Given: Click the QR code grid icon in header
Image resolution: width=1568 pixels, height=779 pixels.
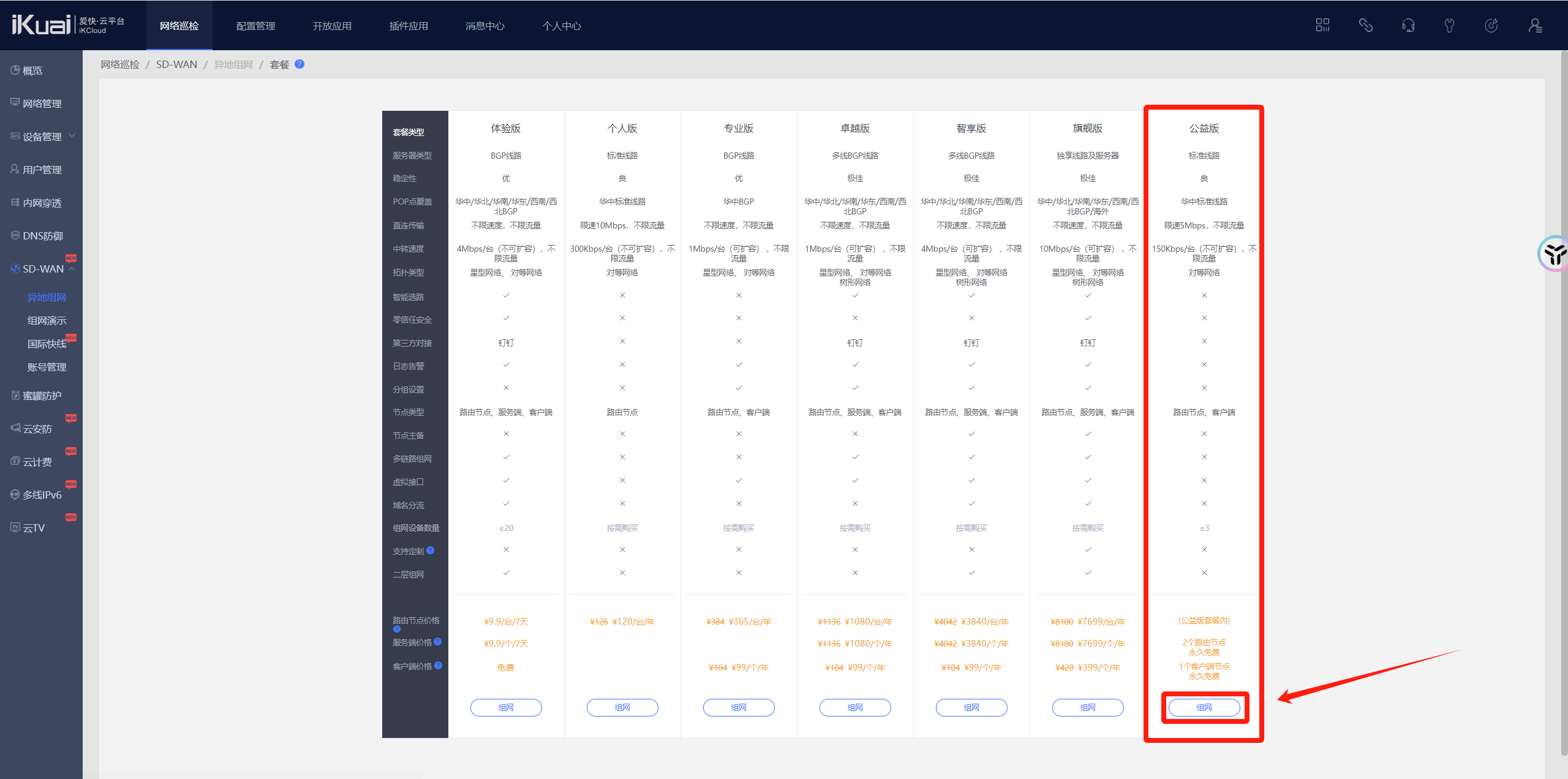Looking at the screenshot, I should 1322,25.
